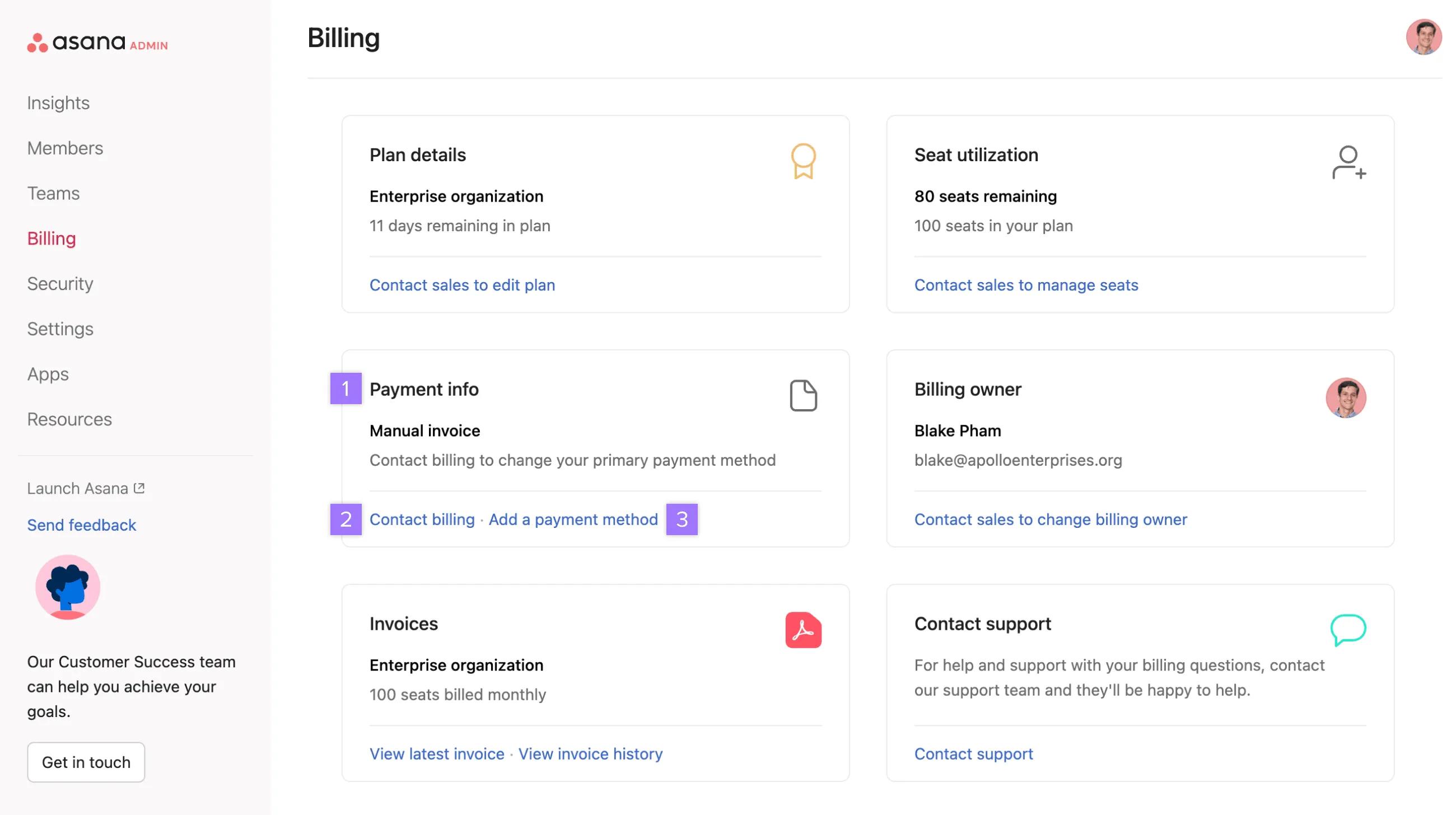Click the external link icon next to Launch Asana

(x=139, y=487)
